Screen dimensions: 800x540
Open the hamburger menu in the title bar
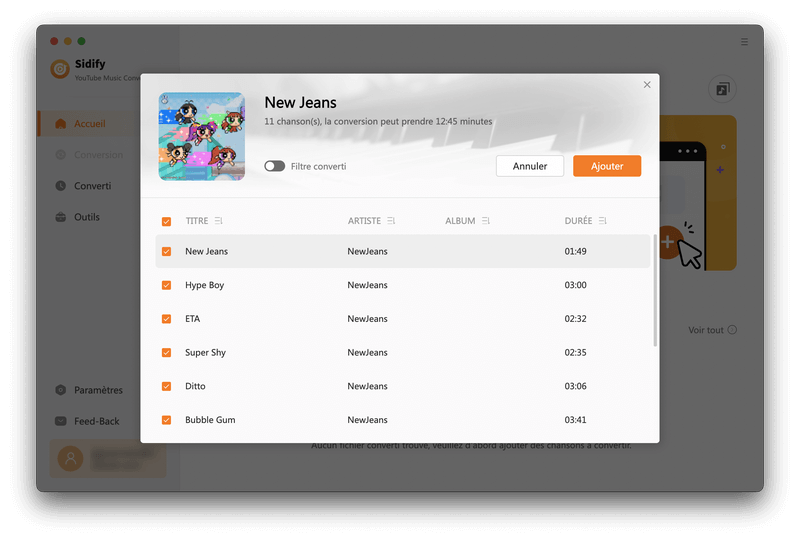click(744, 42)
